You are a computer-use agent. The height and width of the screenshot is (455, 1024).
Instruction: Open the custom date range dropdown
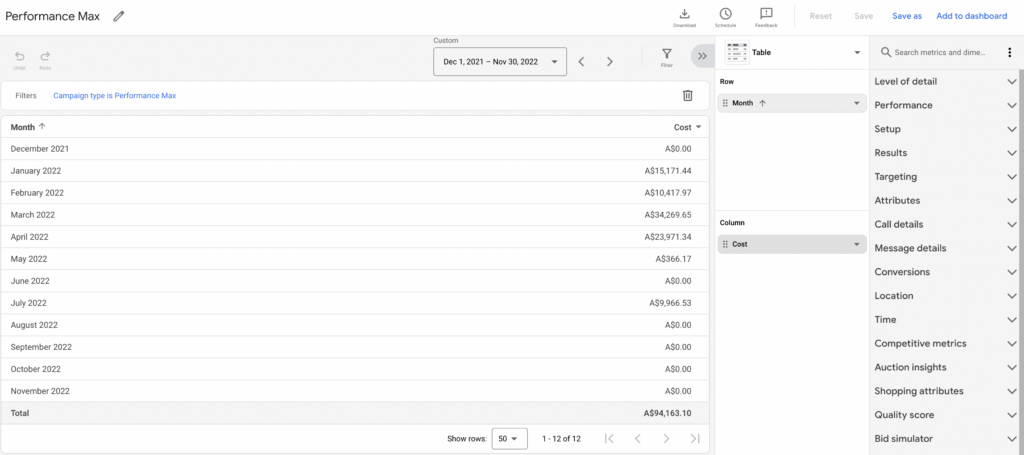[500, 62]
